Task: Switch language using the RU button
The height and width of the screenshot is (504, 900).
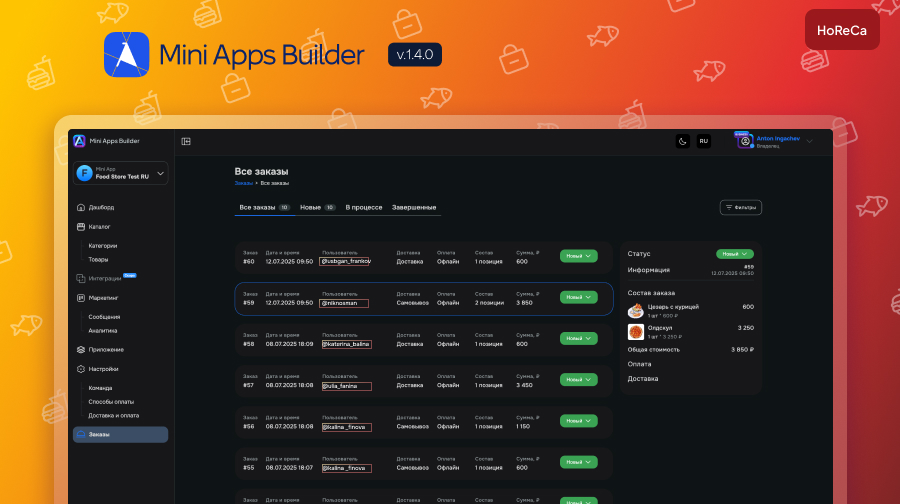Action: click(x=704, y=141)
